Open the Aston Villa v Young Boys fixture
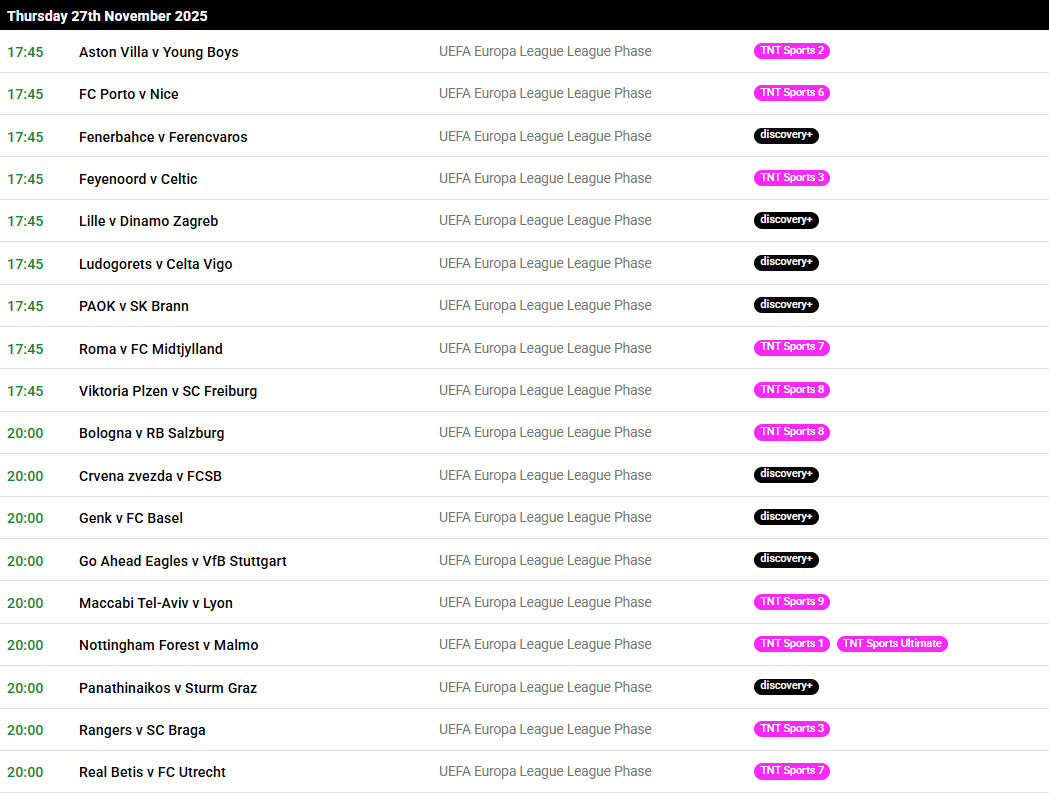1049x793 pixels. [x=159, y=52]
